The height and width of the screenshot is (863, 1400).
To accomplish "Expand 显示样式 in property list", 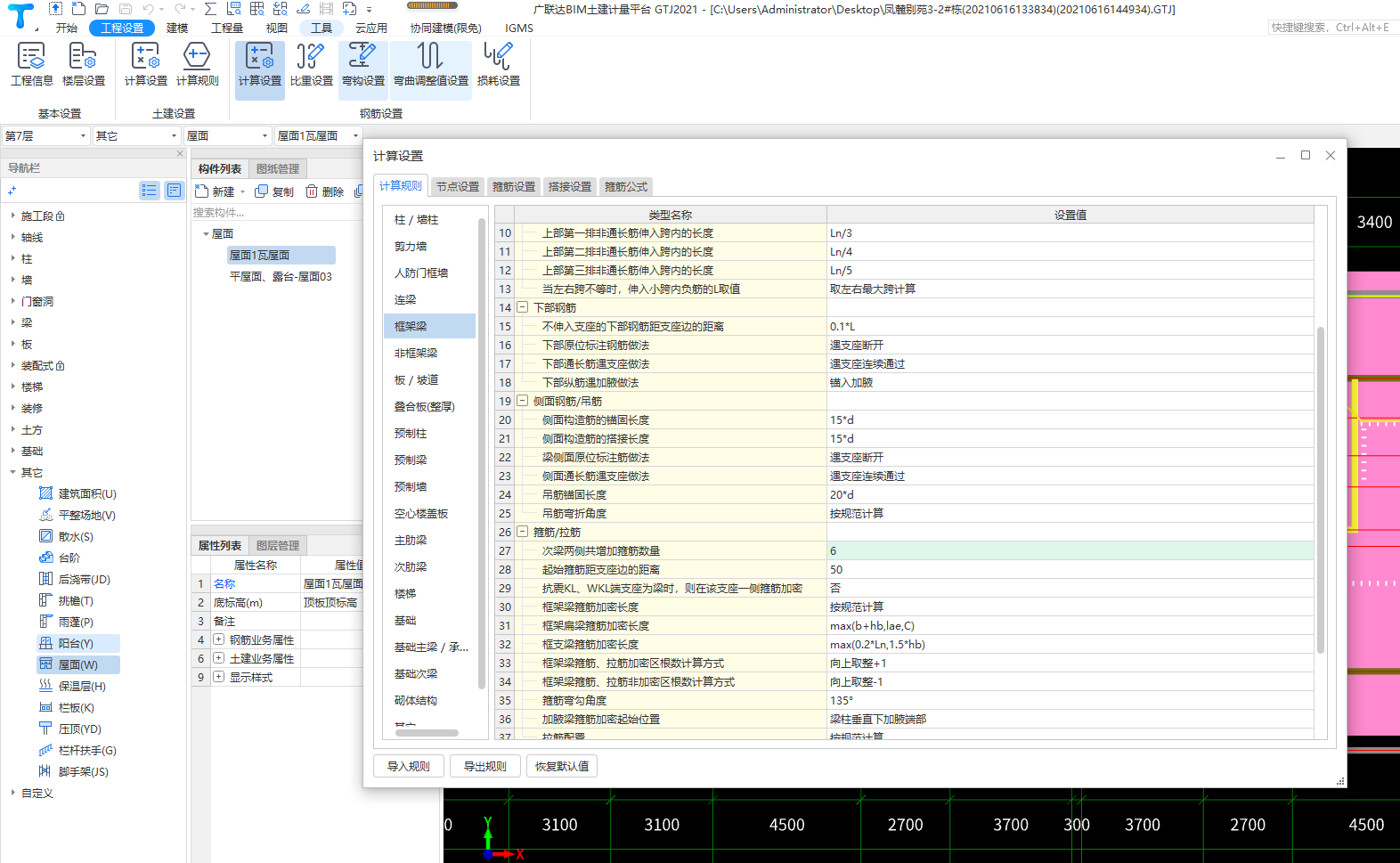I will click(218, 677).
